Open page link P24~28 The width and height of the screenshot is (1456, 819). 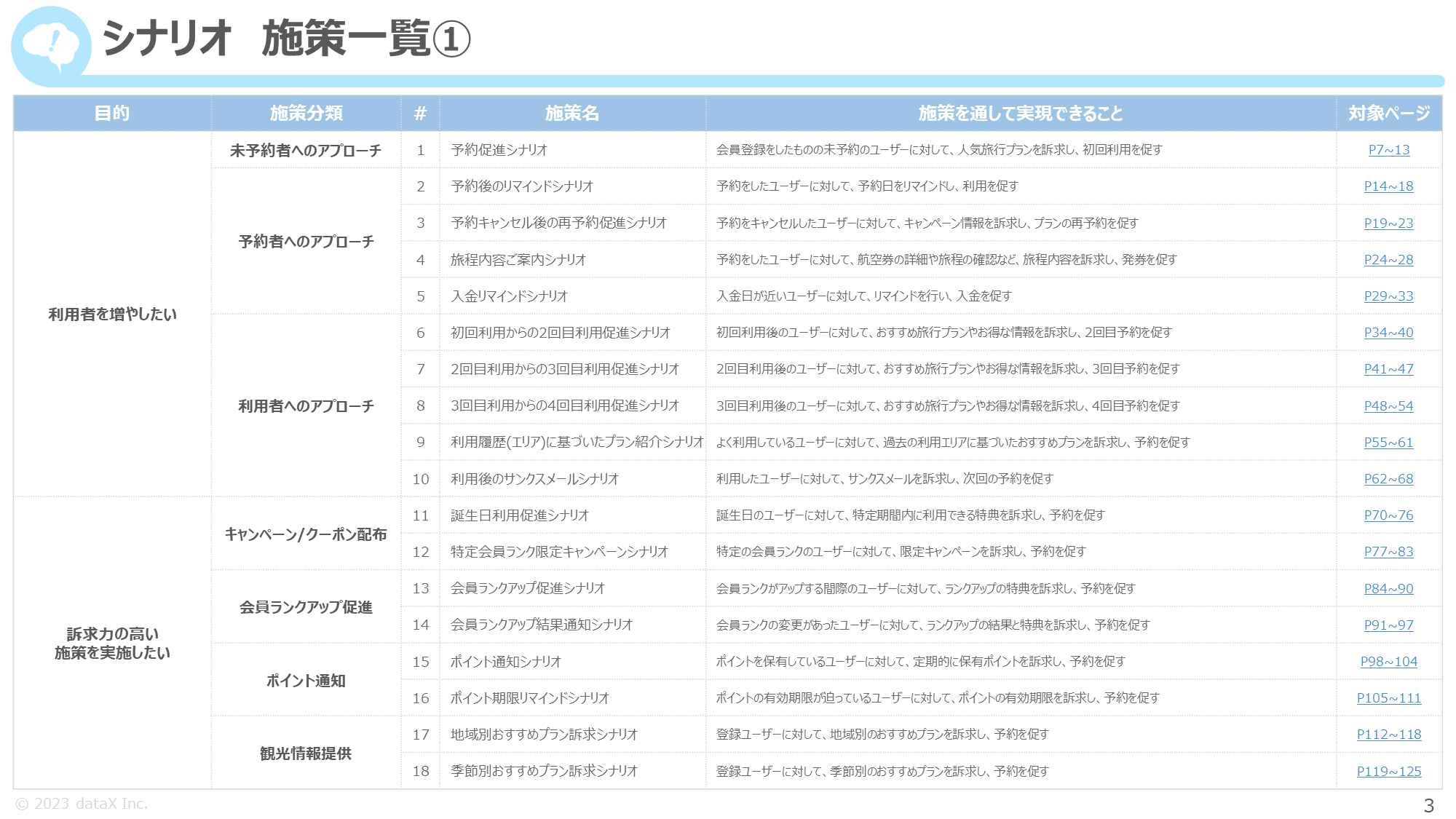pos(1389,260)
